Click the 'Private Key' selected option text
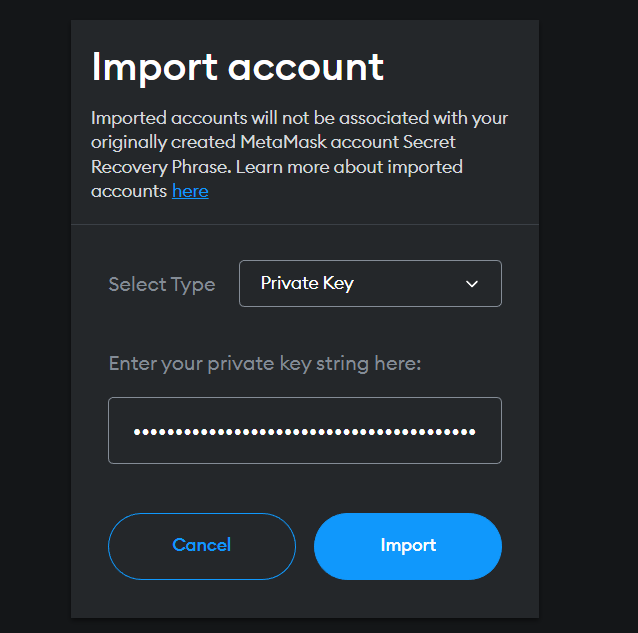The height and width of the screenshot is (633, 638). (x=307, y=284)
